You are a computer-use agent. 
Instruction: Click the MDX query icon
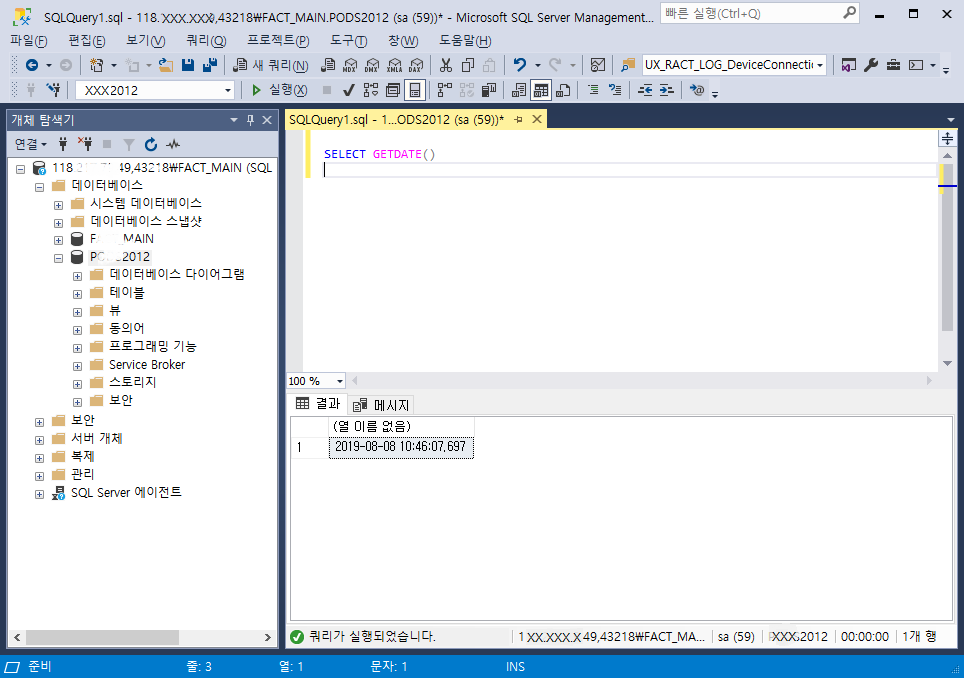350,65
